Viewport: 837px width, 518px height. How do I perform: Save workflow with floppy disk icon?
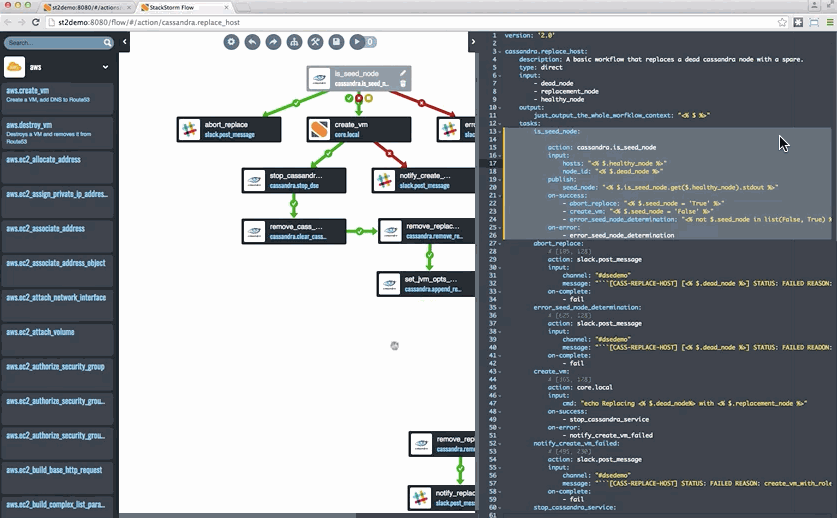[336, 42]
